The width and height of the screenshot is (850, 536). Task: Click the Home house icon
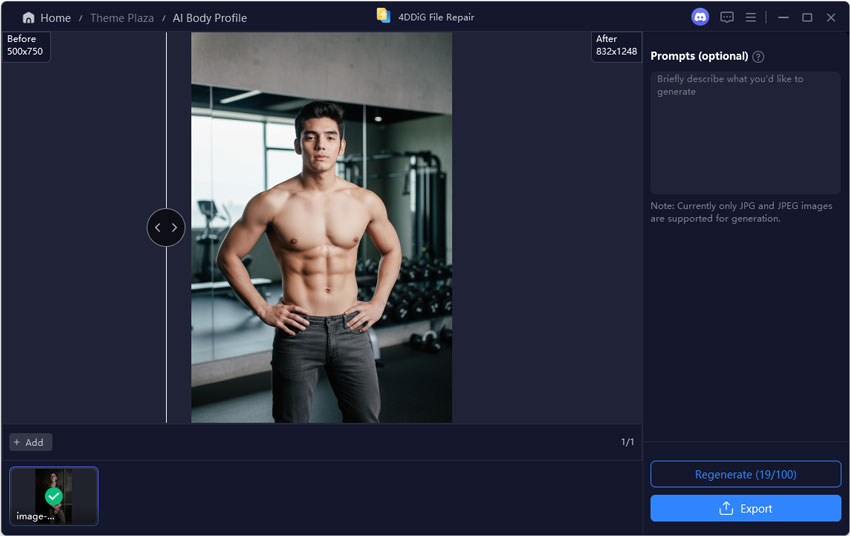(x=28, y=18)
